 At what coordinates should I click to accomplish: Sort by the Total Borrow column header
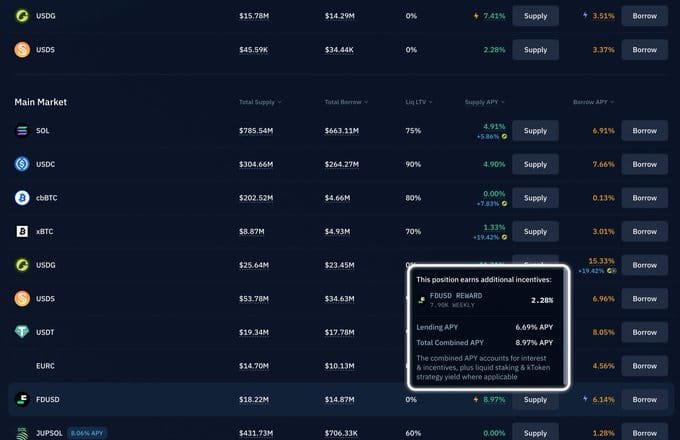tap(346, 102)
